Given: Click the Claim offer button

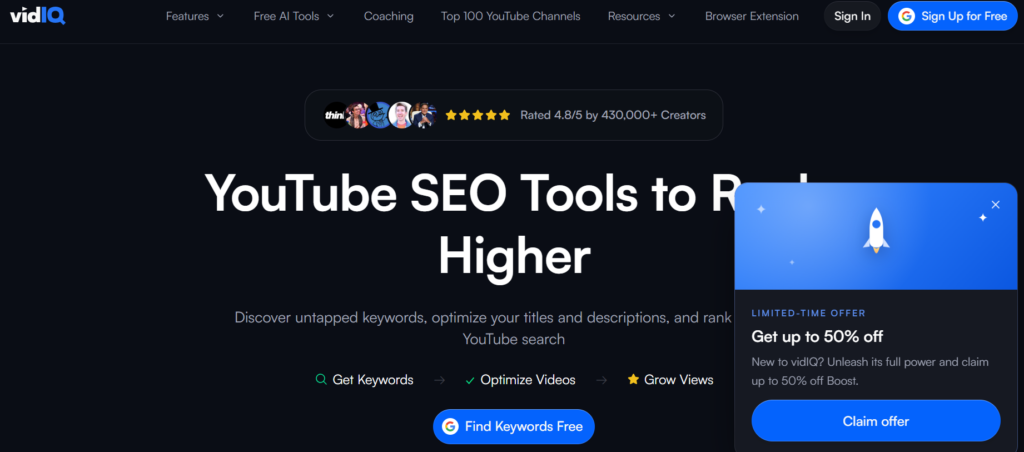Looking at the screenshot, I should click(x=876, y=421).
